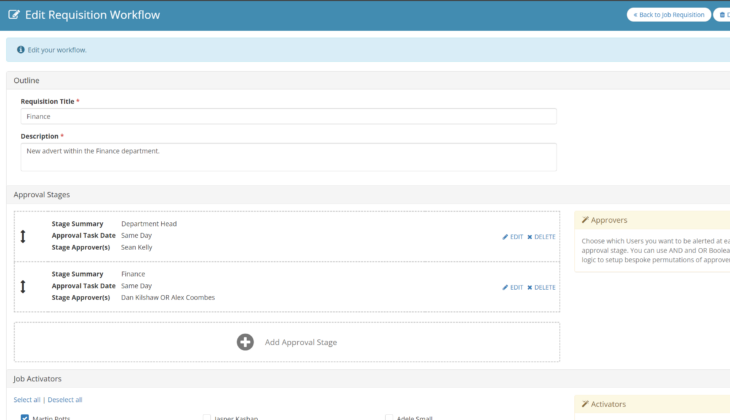Viewport: 730px width, 420px height.
Task: Focus the Requisition Title input field
Action: coord(288,116)
